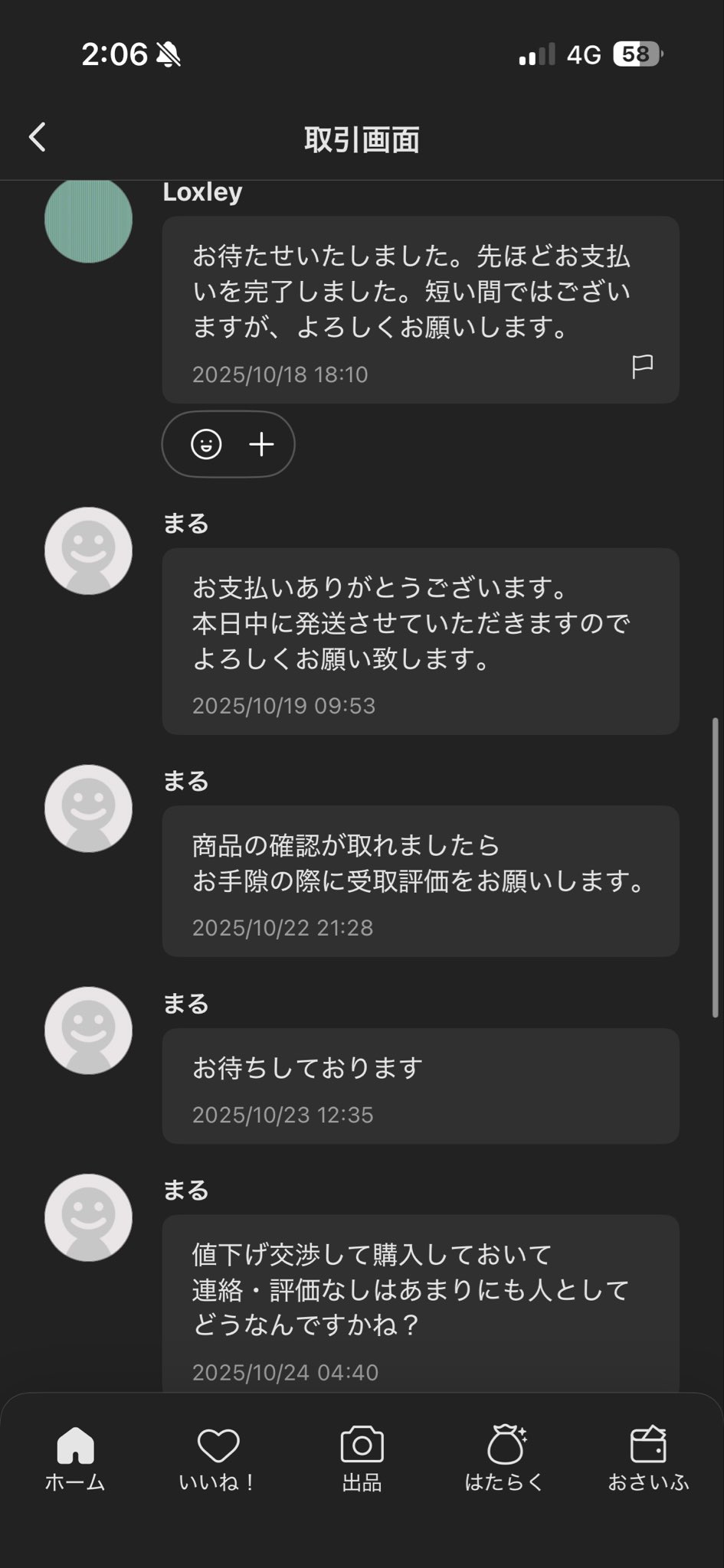Tap the まる username above お支払いありがとうございます
This screenshot has height=1568, width=724.
[185, 524]
